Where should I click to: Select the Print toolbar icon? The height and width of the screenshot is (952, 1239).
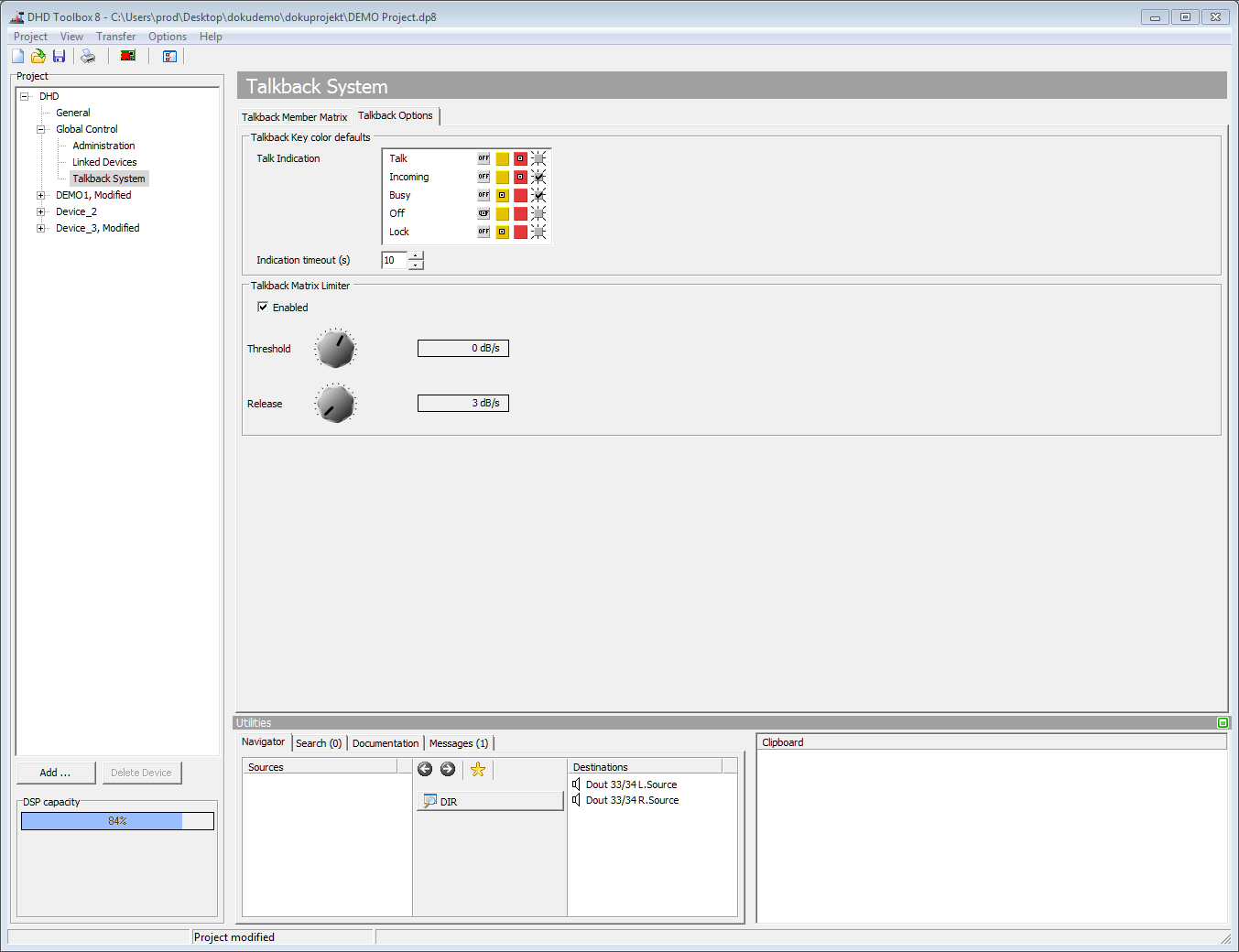pyautogui.click(x=88, y=56)
